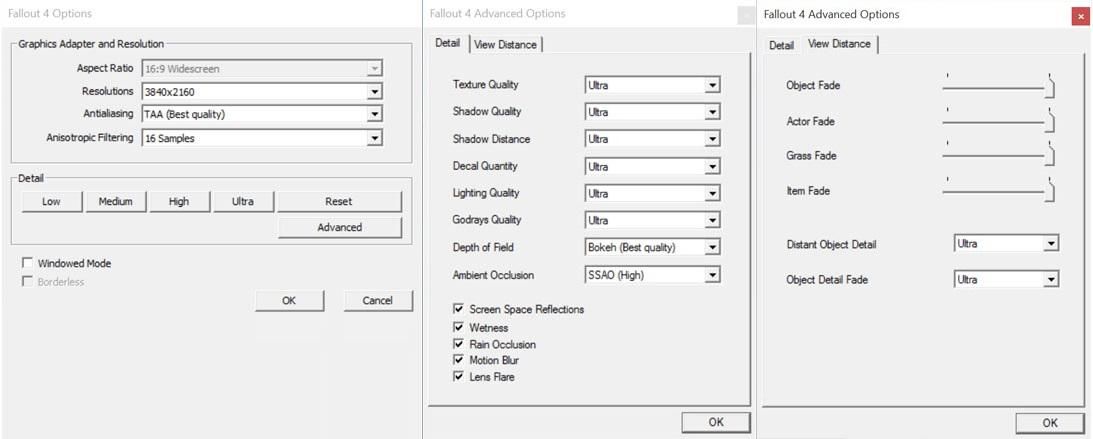Open the Resolutions dropdown showing 3840x2160
1093x439 pixels.
262,91
